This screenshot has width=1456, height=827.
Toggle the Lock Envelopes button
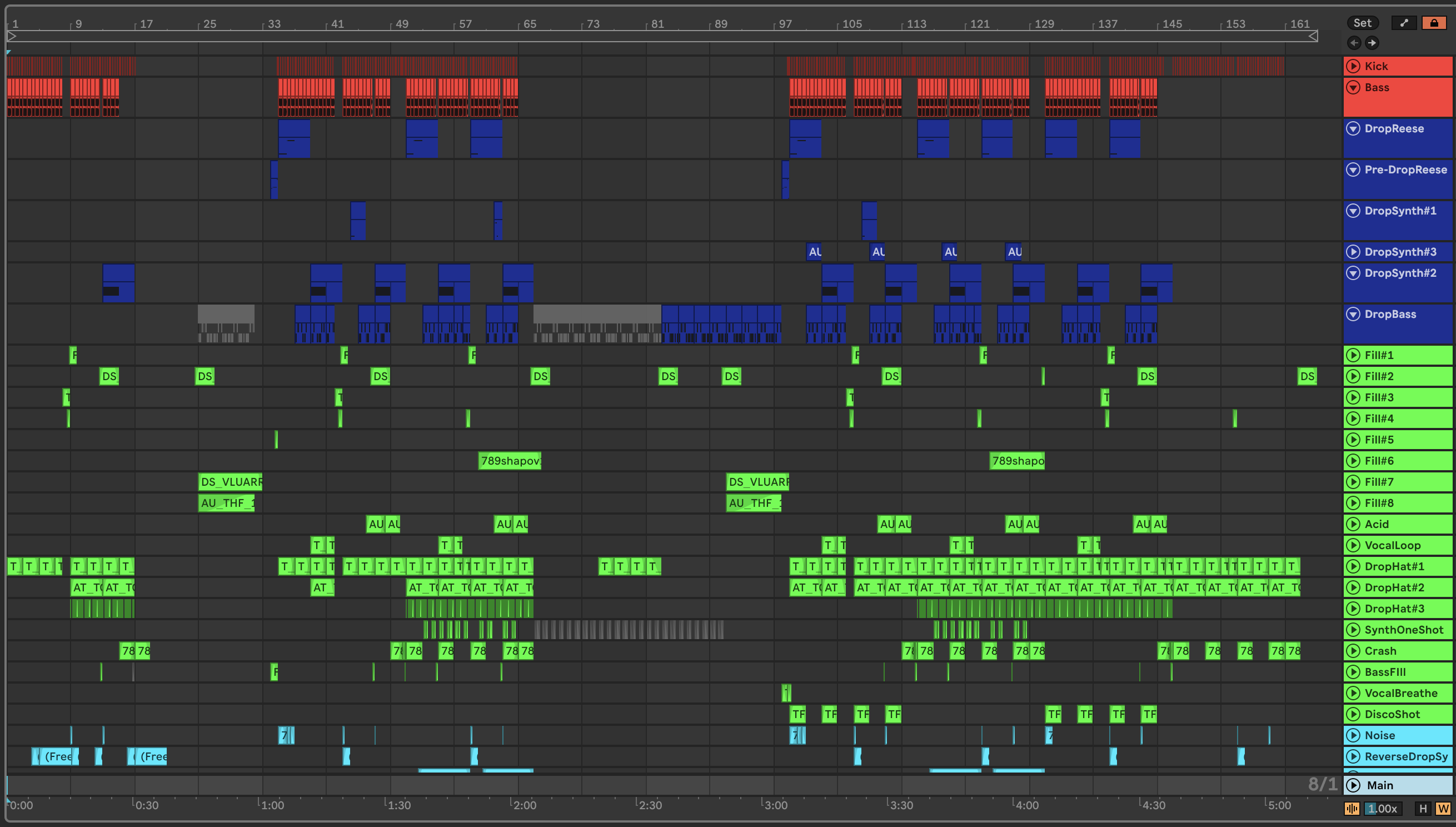tap(1434, 23)
